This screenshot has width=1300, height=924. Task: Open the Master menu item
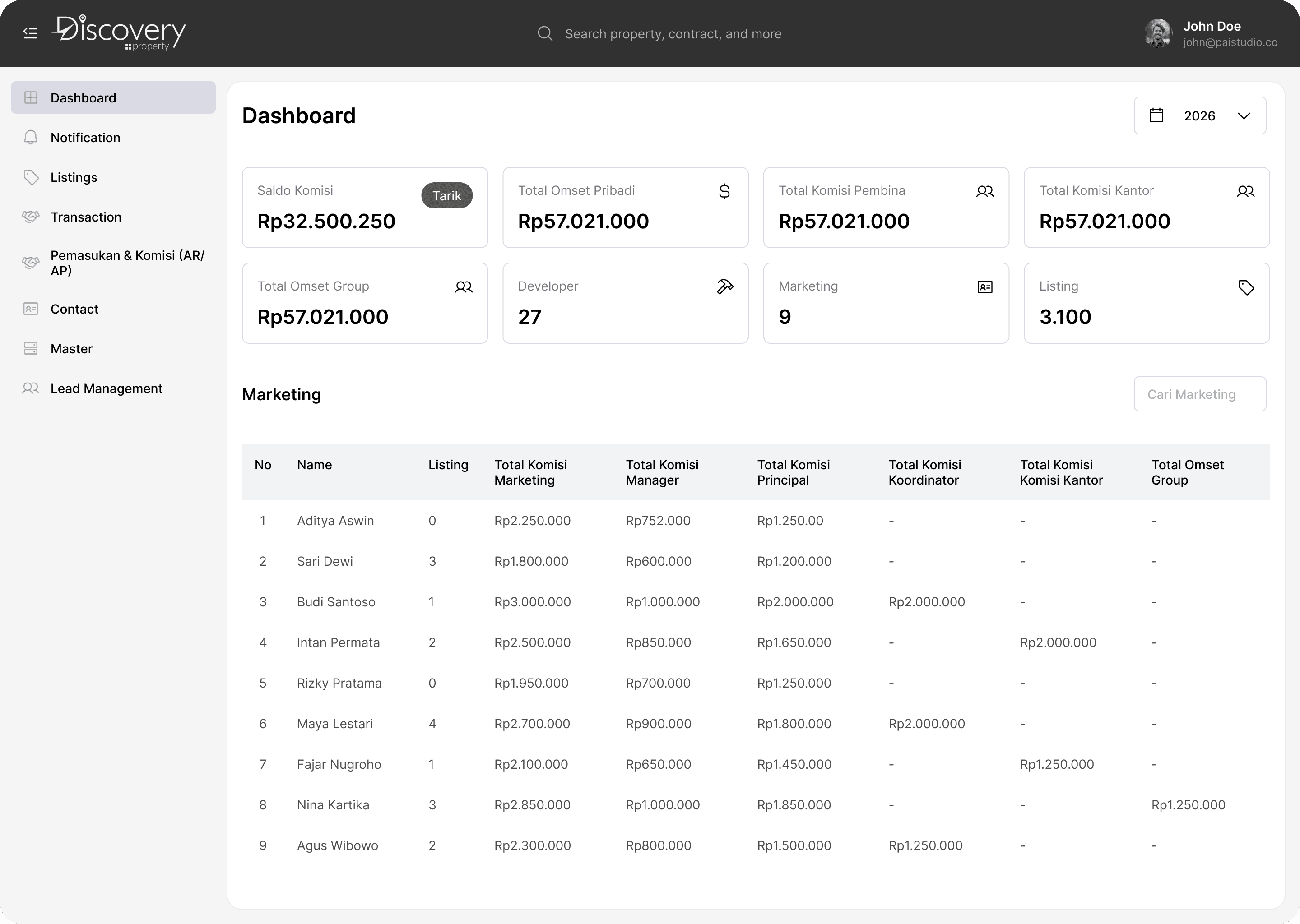(113, 349)
